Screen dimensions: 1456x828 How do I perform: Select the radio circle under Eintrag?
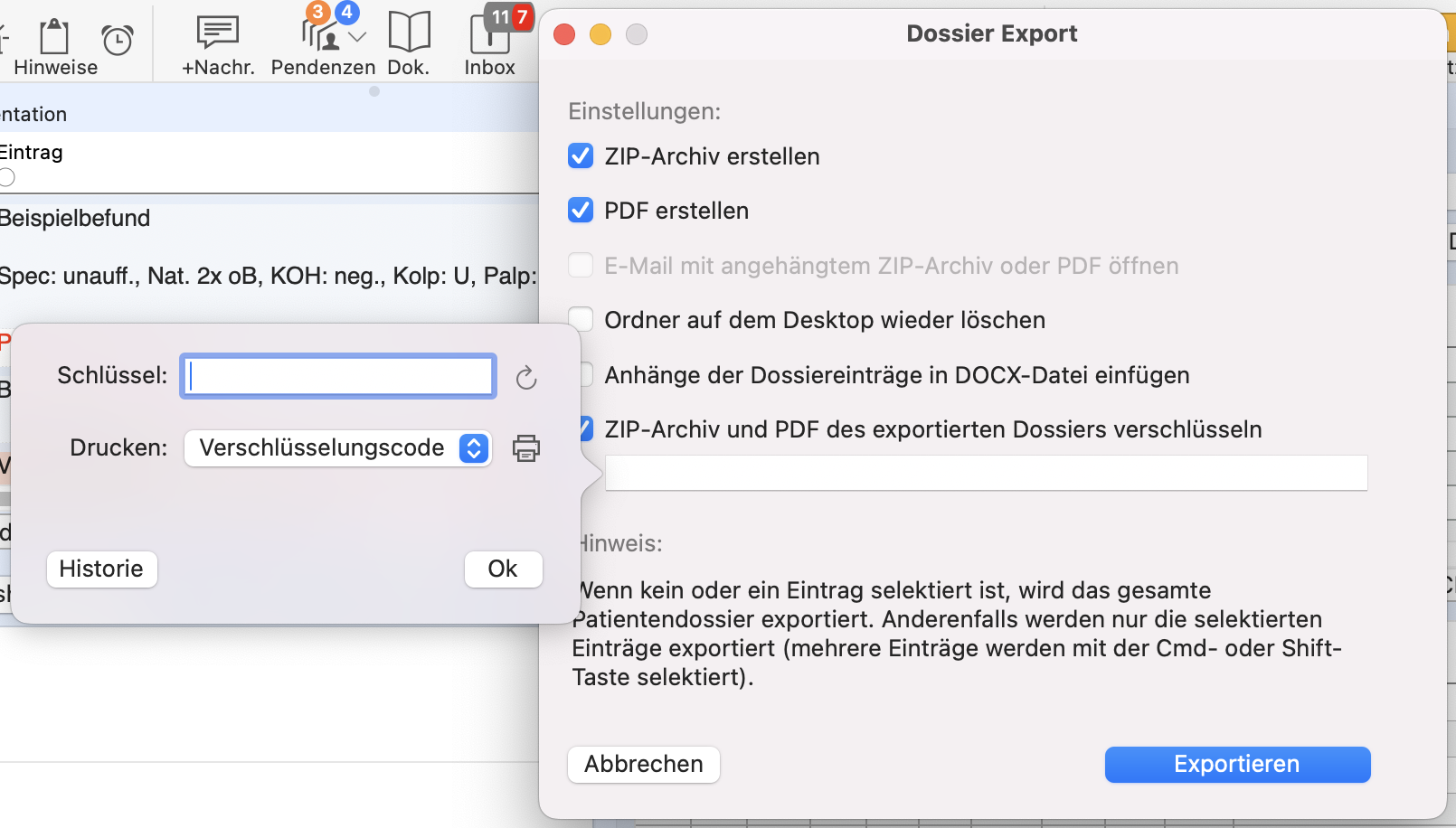(x=6, y=177)
